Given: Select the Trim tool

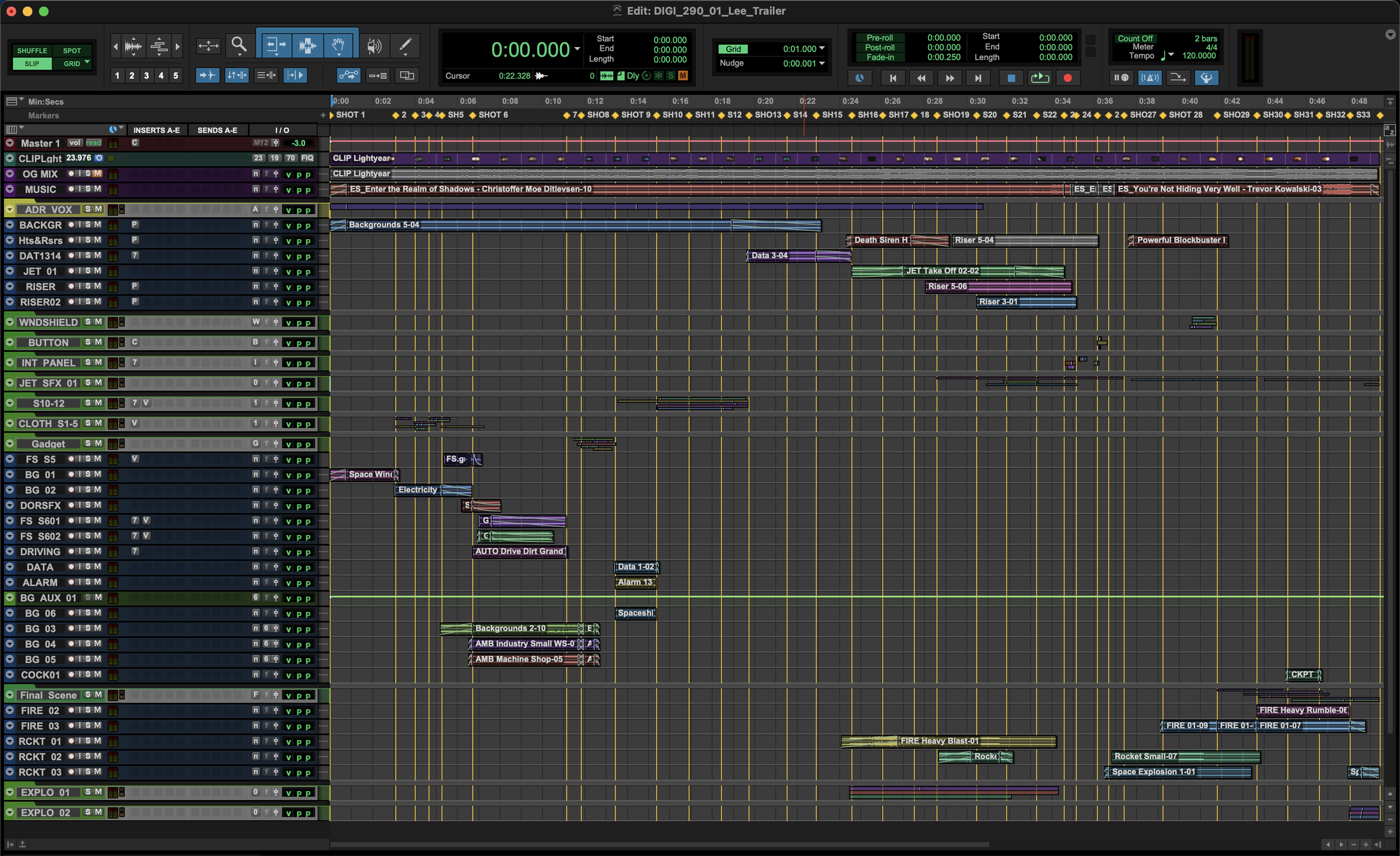Looking at the screenshot, I should [x=276, y=45].
